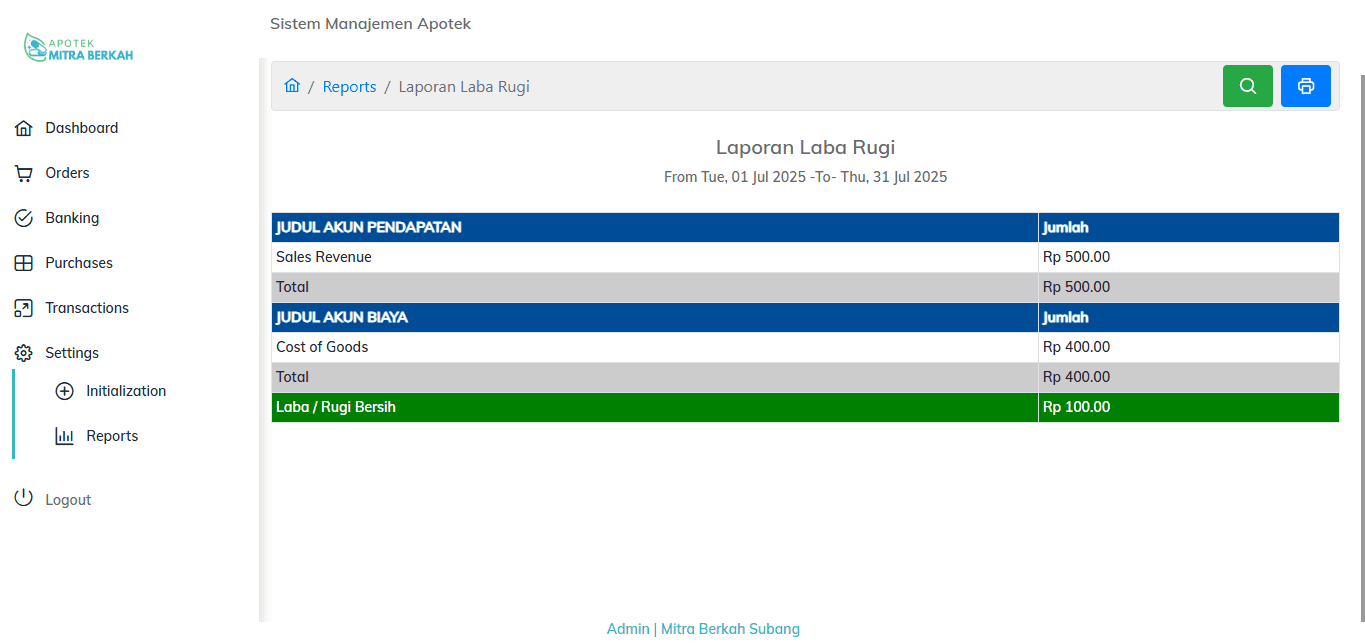Click the home icon in breadcrumb
This screenshot has height=644, width=1365.
[292, 86]
